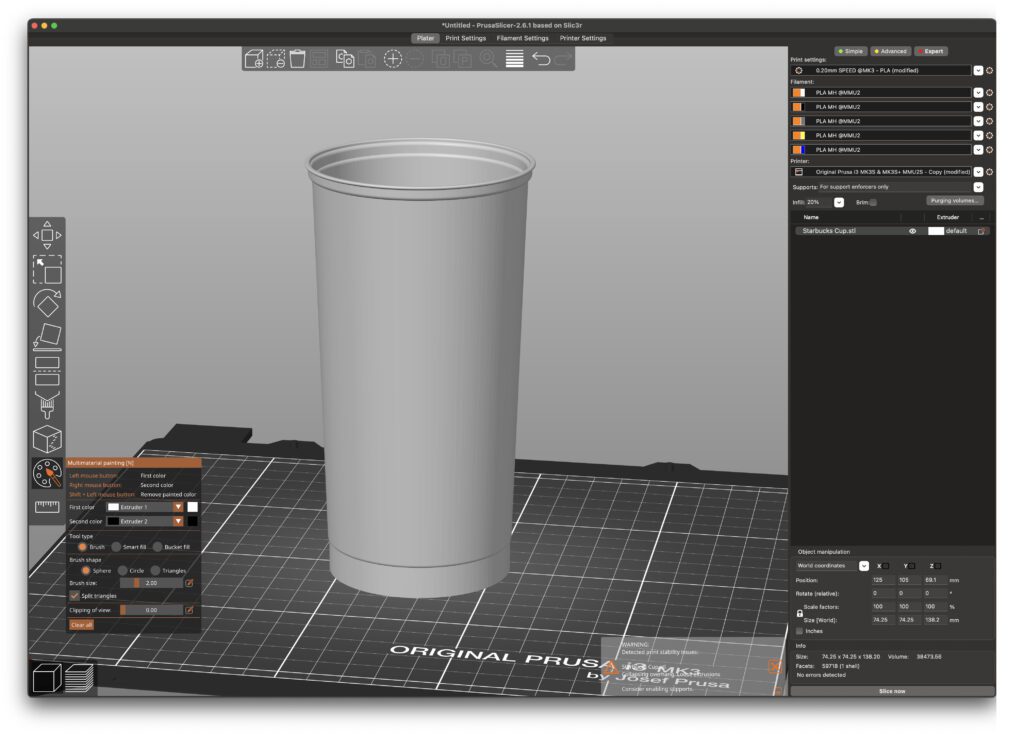This screenshot has width=1024, height=734.
Task: Click the white First color swatch
Action: coord(192,507)
